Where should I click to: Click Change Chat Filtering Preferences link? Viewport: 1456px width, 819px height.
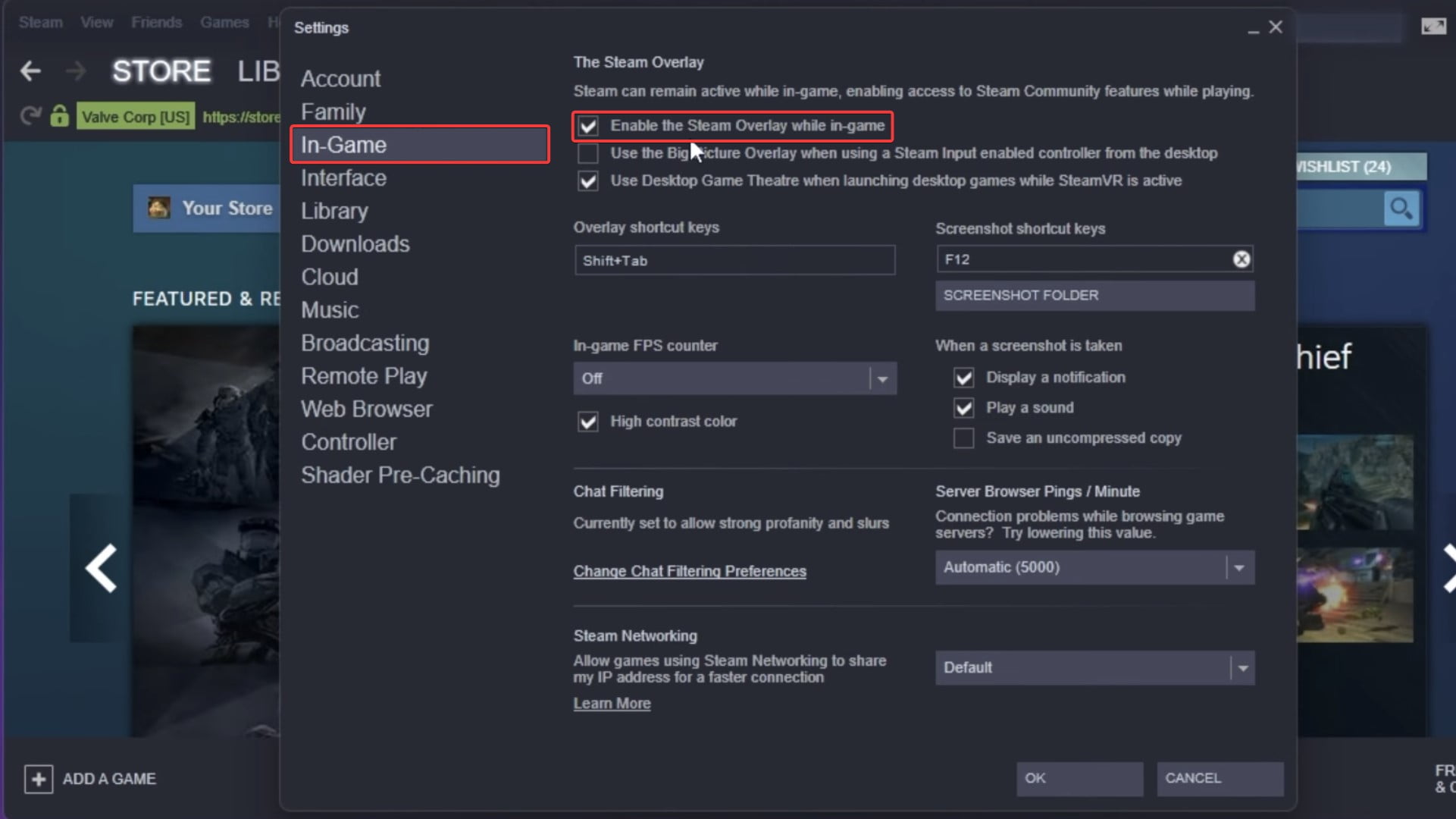coord(690,571)
